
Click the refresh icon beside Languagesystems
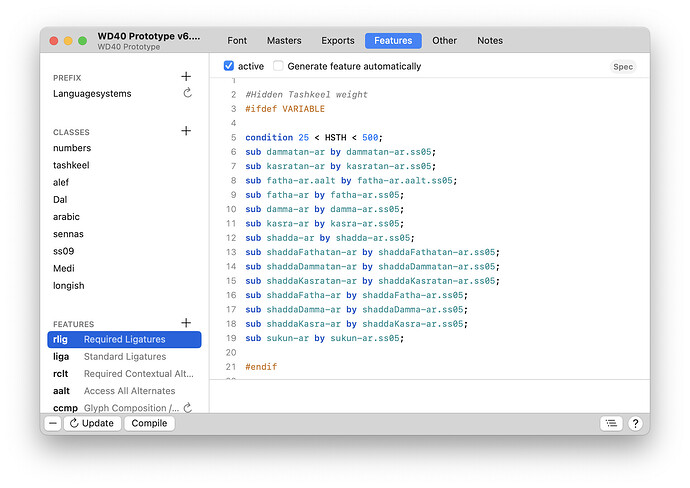tap(187, 94)
